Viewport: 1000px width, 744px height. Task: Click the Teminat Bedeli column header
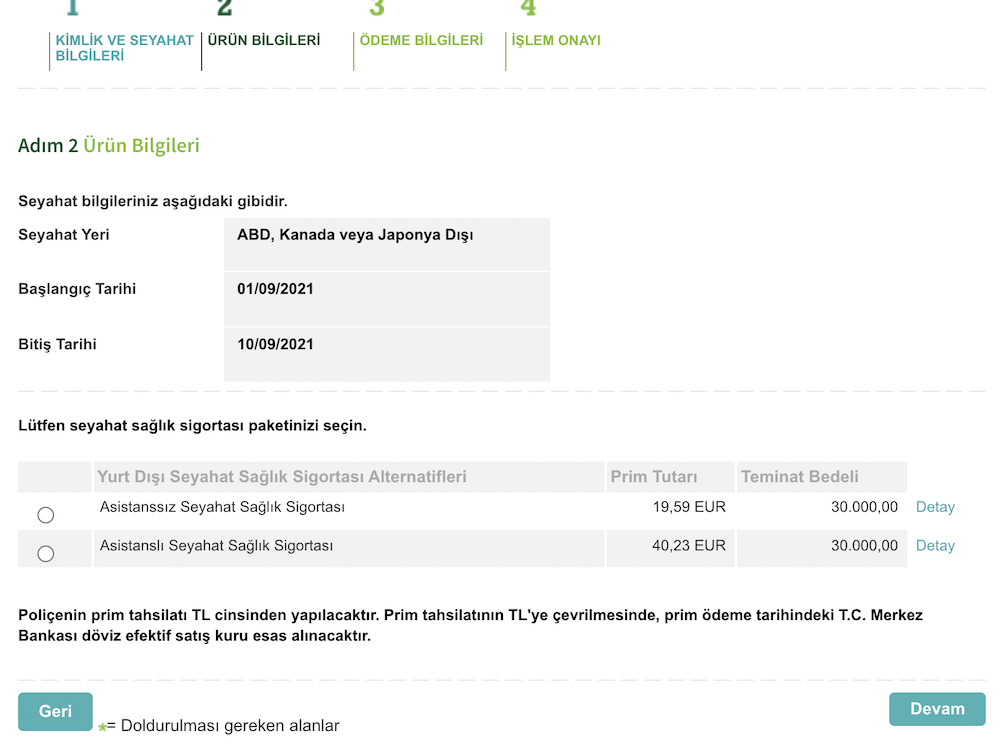[821, 477]
